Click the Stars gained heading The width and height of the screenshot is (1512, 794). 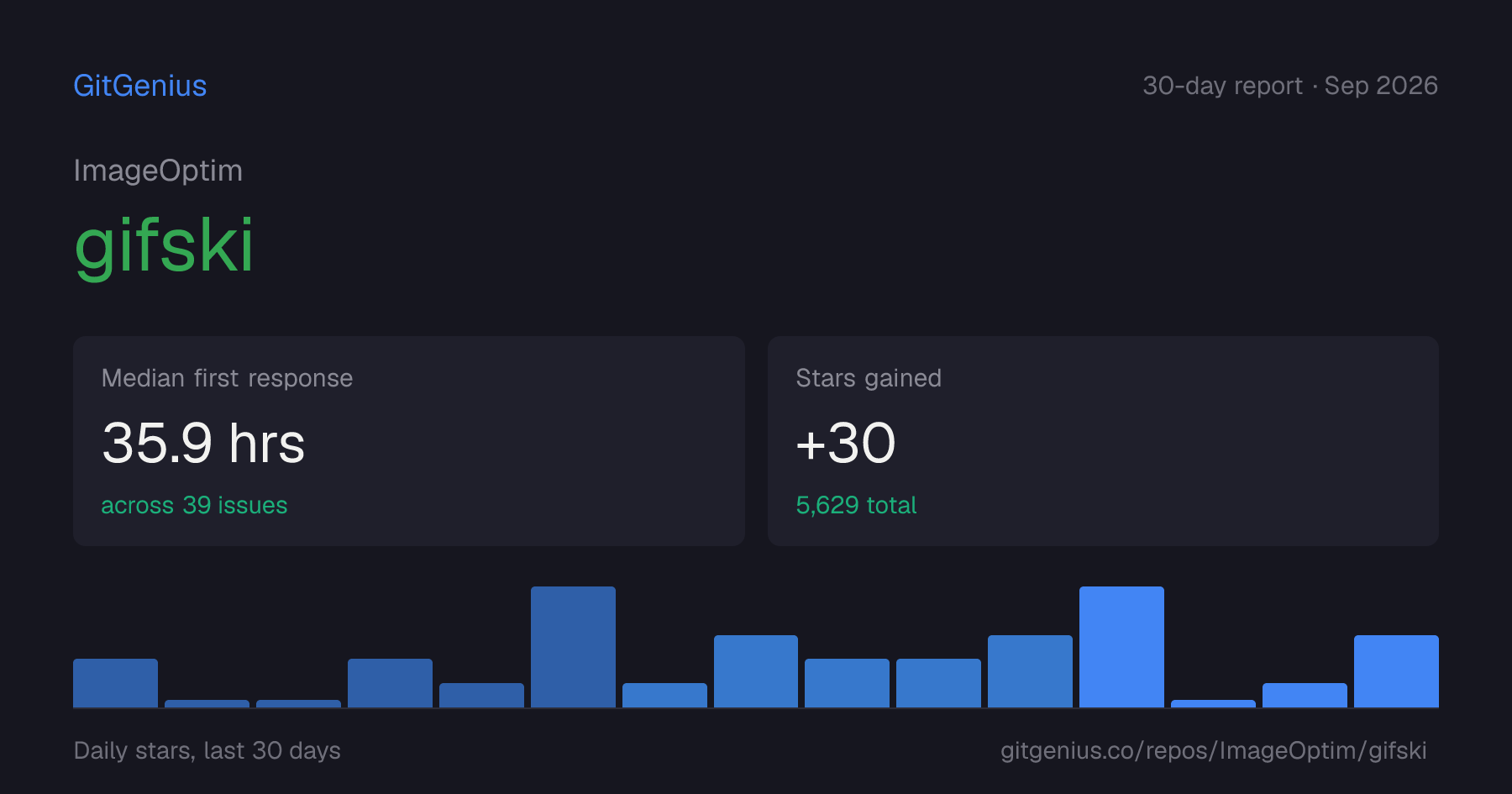pos(869,378)
